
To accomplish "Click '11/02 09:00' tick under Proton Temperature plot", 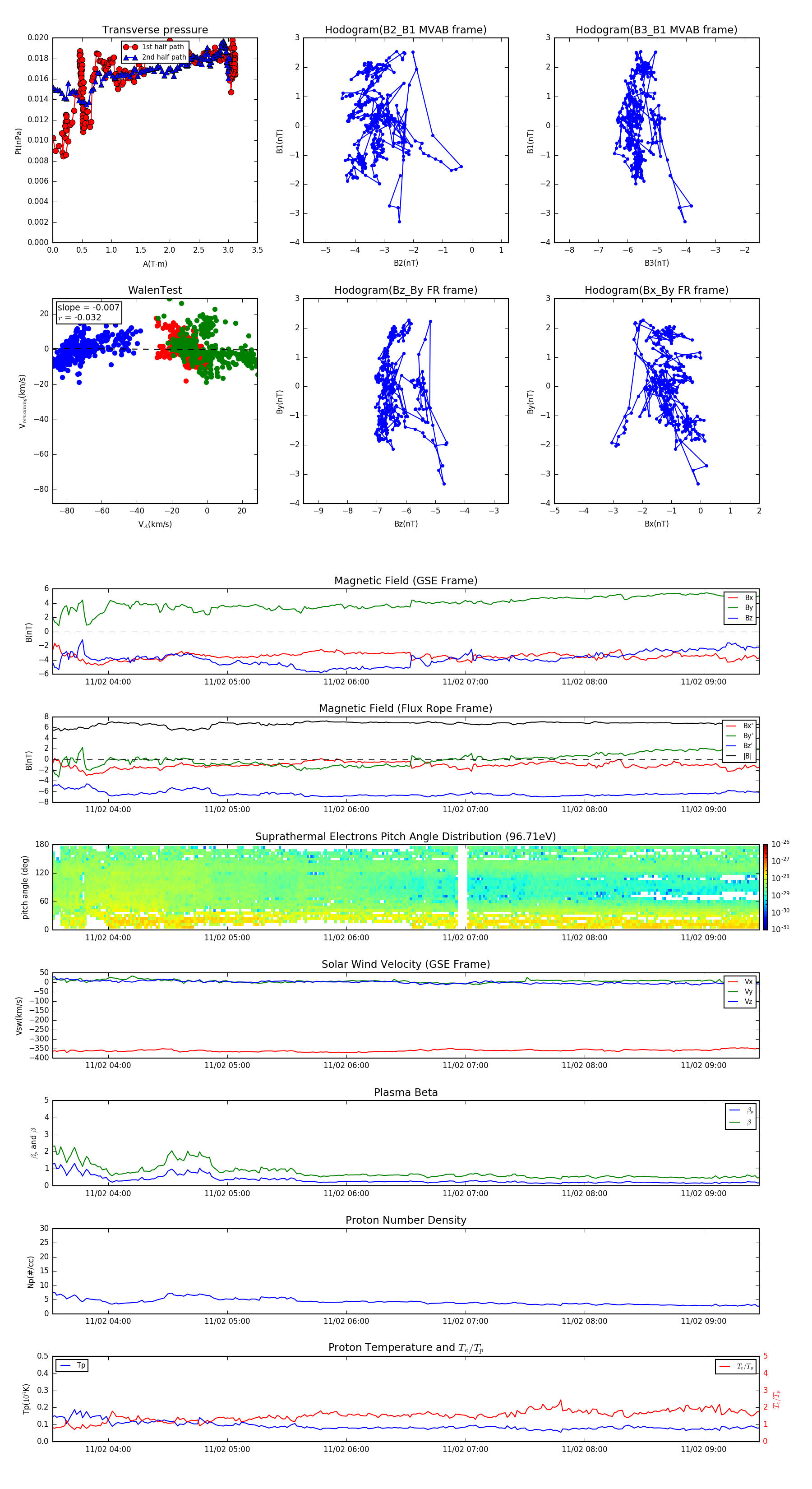I will [703, 1449].
